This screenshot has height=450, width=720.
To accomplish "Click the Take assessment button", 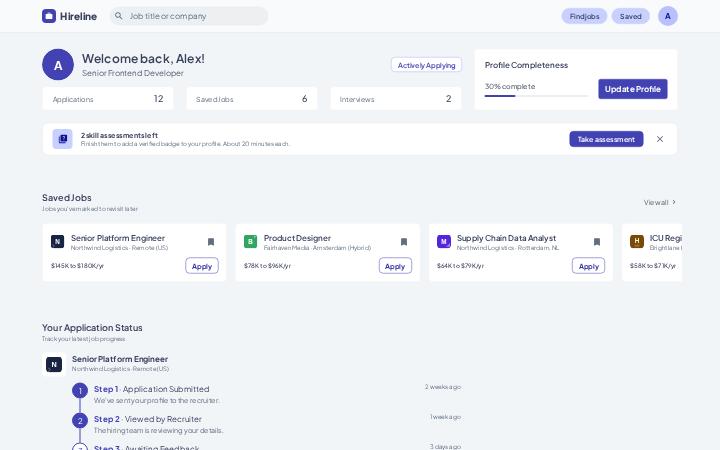I will tap(606, 139).
